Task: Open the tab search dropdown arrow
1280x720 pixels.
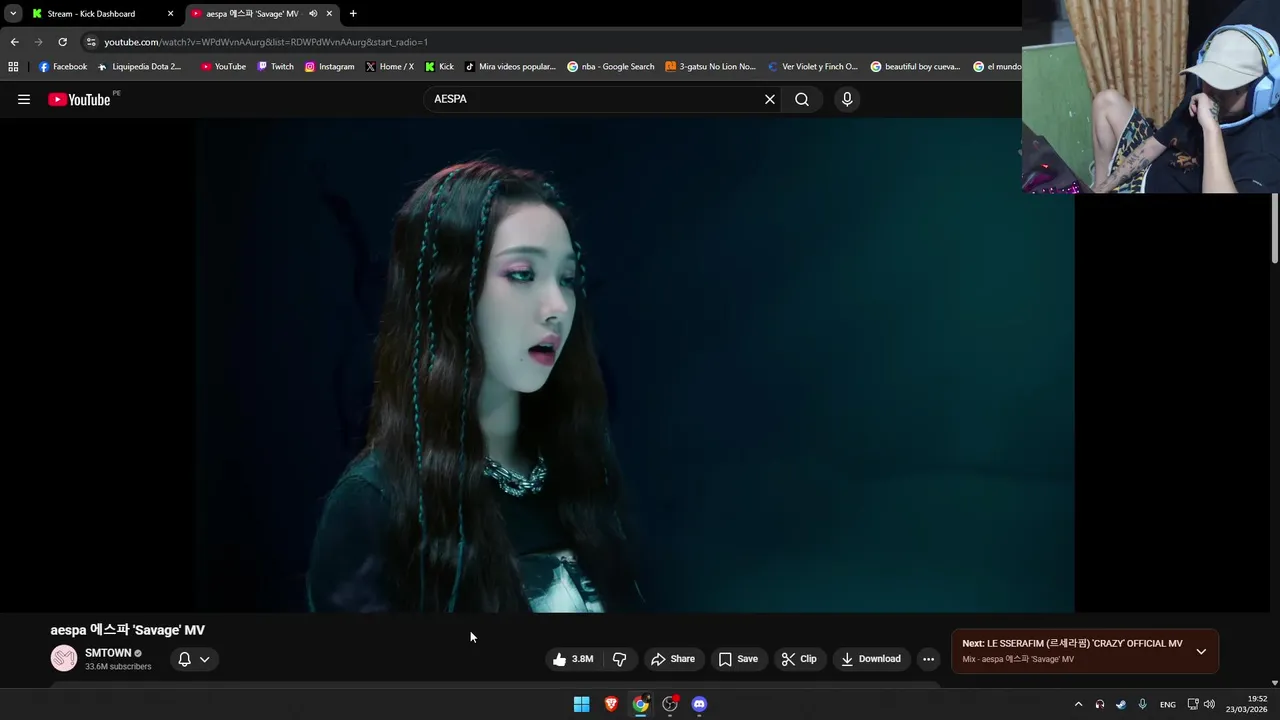Action: coord(13,14)
